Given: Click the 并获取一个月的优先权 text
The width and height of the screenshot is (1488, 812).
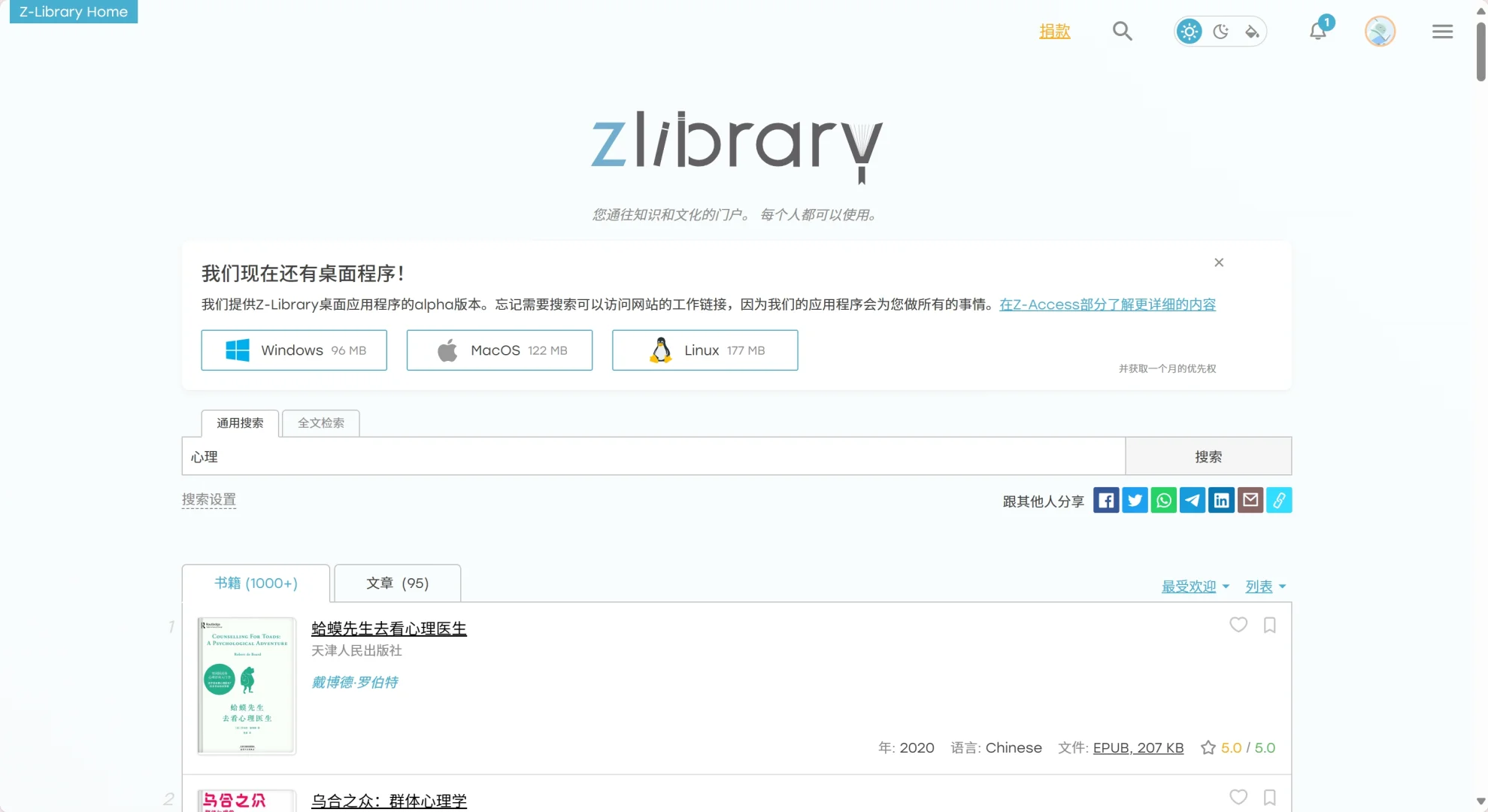Looking at the screenshot, I should (1167, 368).
